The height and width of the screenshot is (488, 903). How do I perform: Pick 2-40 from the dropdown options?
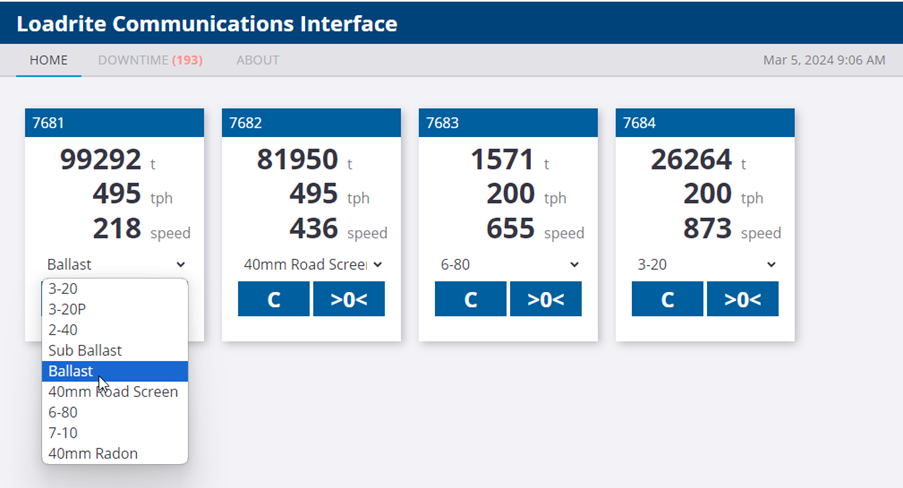tap(115, 330)
